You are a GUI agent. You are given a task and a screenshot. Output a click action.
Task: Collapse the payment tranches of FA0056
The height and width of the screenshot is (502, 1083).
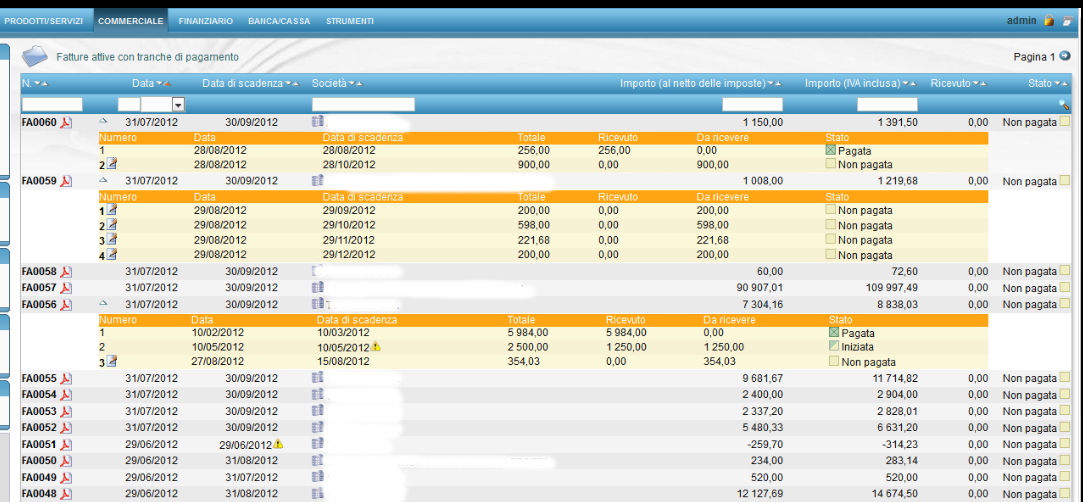tap(102, 303)
